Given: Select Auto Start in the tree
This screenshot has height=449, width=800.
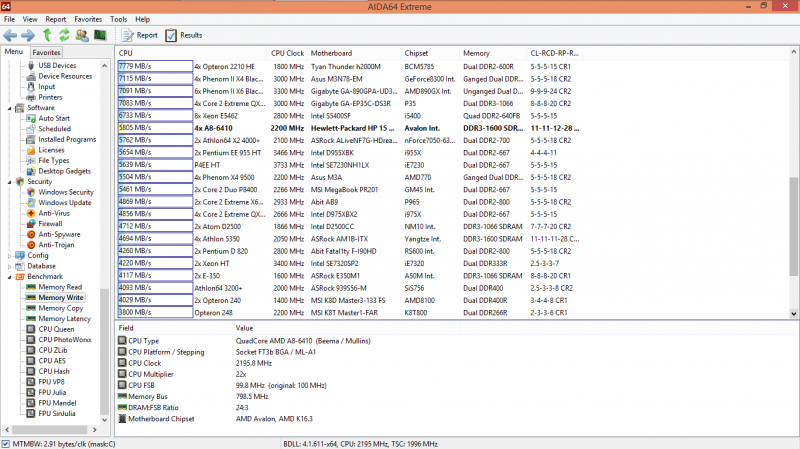Looking at the screenshot, I should pos(54,118).
